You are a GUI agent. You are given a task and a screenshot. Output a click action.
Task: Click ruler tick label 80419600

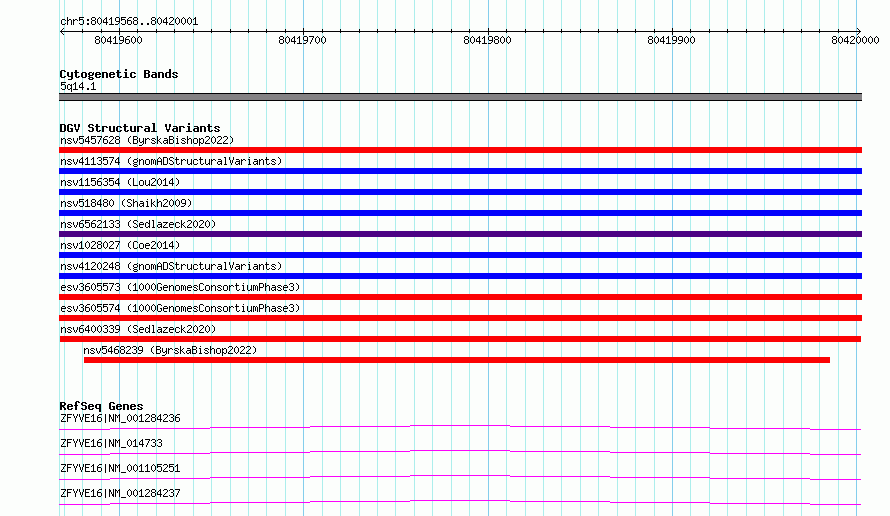pos(118,40)
